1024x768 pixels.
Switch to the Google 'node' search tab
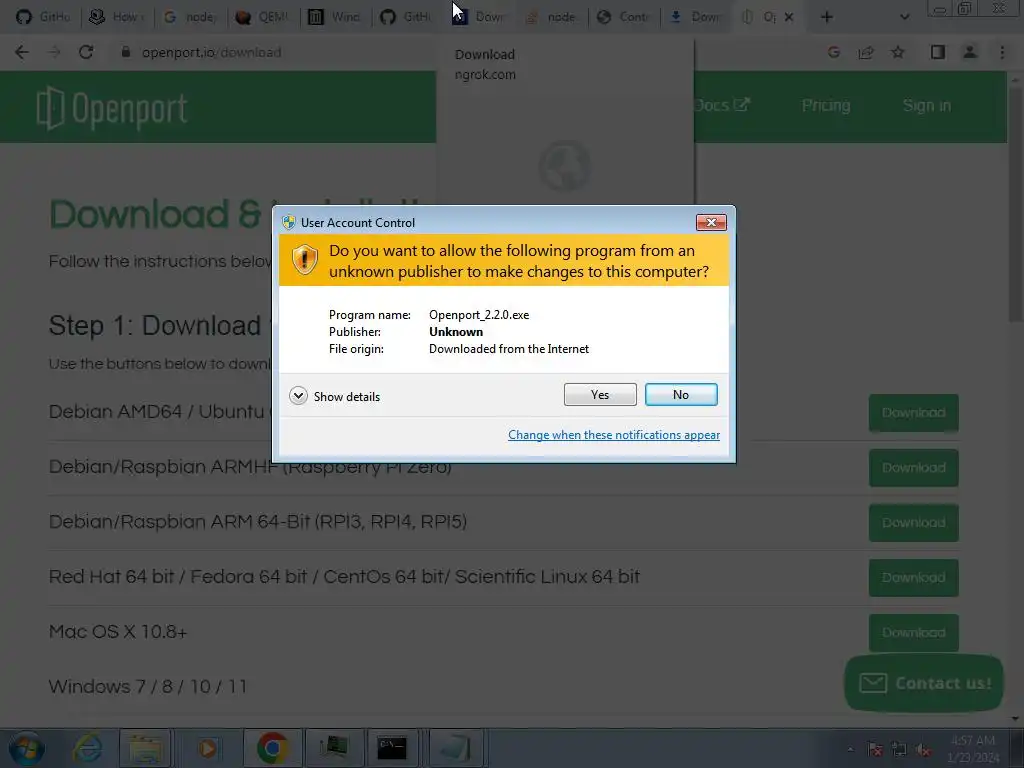click(x=190, y=17)
